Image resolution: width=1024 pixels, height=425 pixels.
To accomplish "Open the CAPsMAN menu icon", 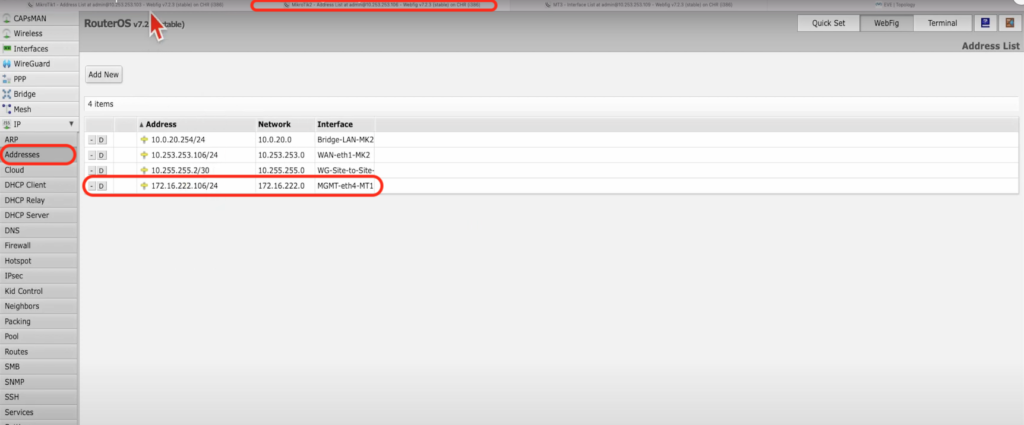I will click(x=7, y=18).
